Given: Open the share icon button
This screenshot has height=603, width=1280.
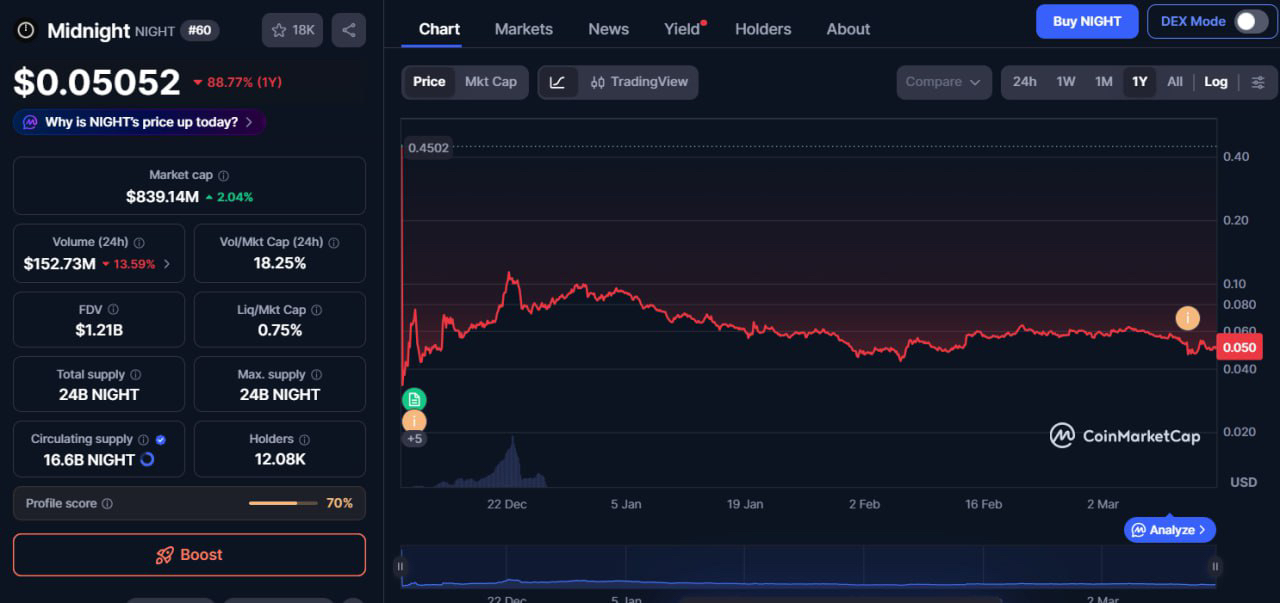Looking at the screenshot, I should [348, 30].
